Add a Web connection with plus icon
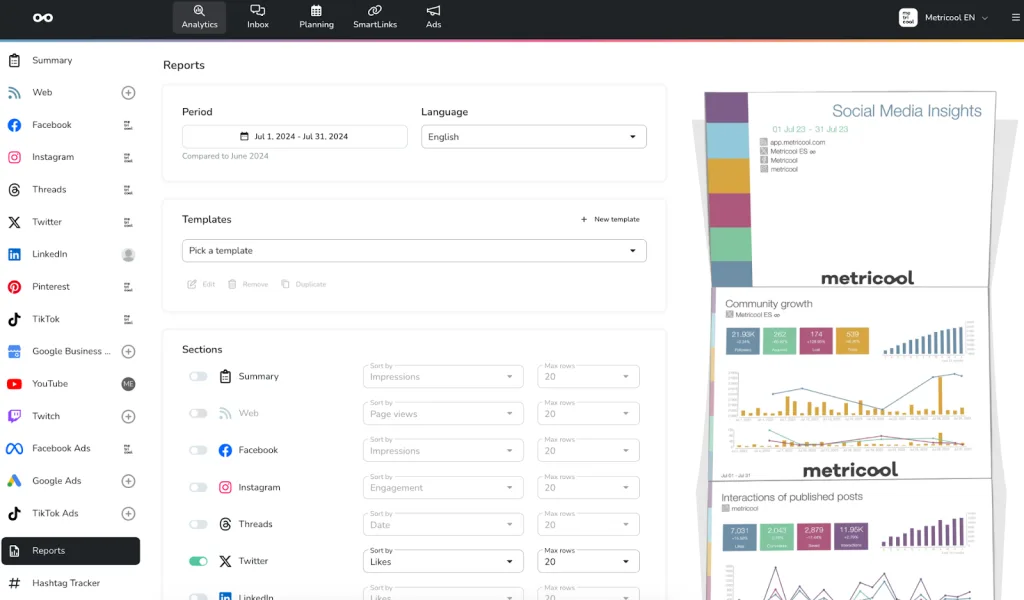Viewport: 1024px width, 600px height. click(x=129, y=93)
